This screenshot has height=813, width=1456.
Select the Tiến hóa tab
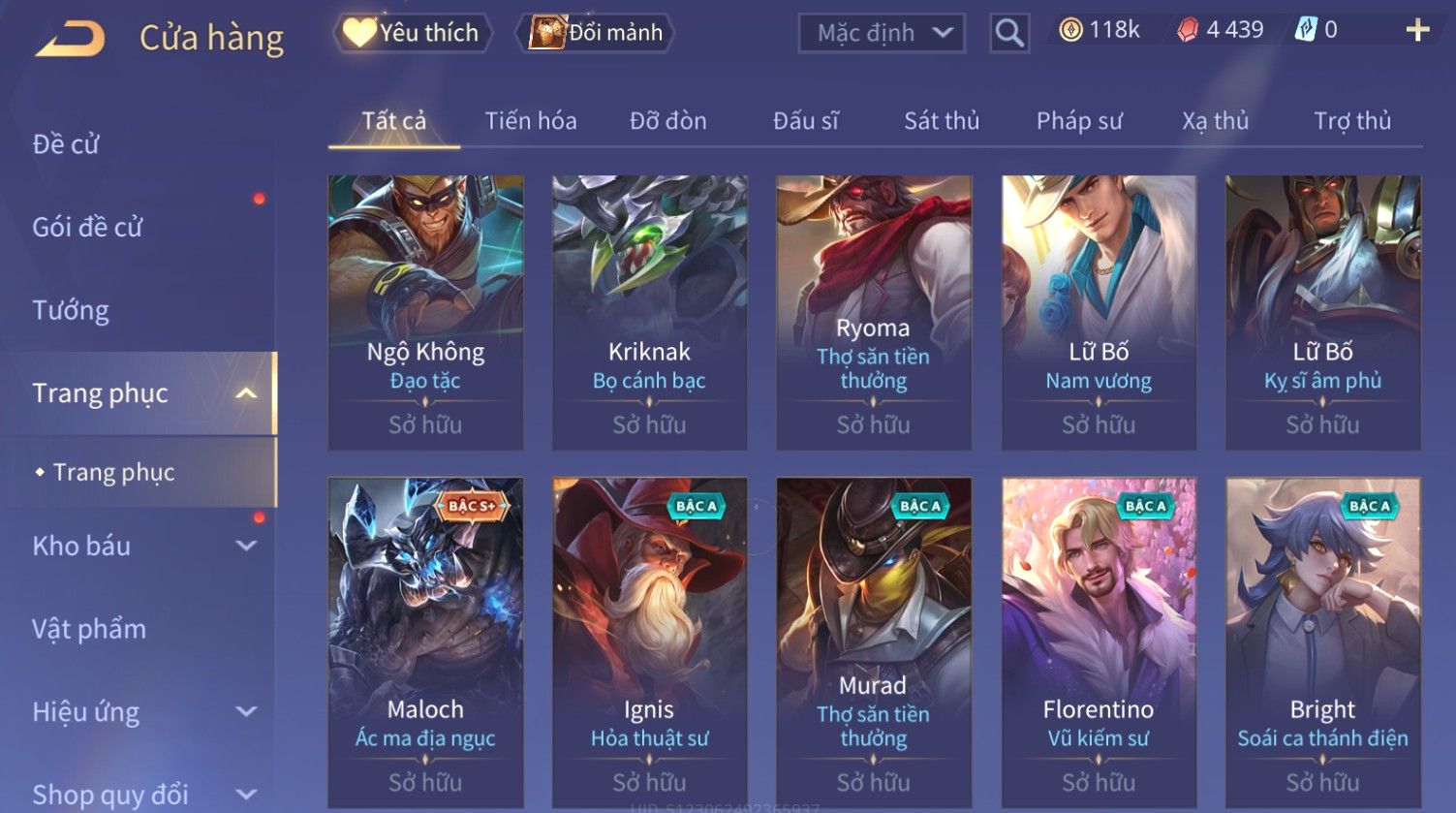click(x=531, y=121)
